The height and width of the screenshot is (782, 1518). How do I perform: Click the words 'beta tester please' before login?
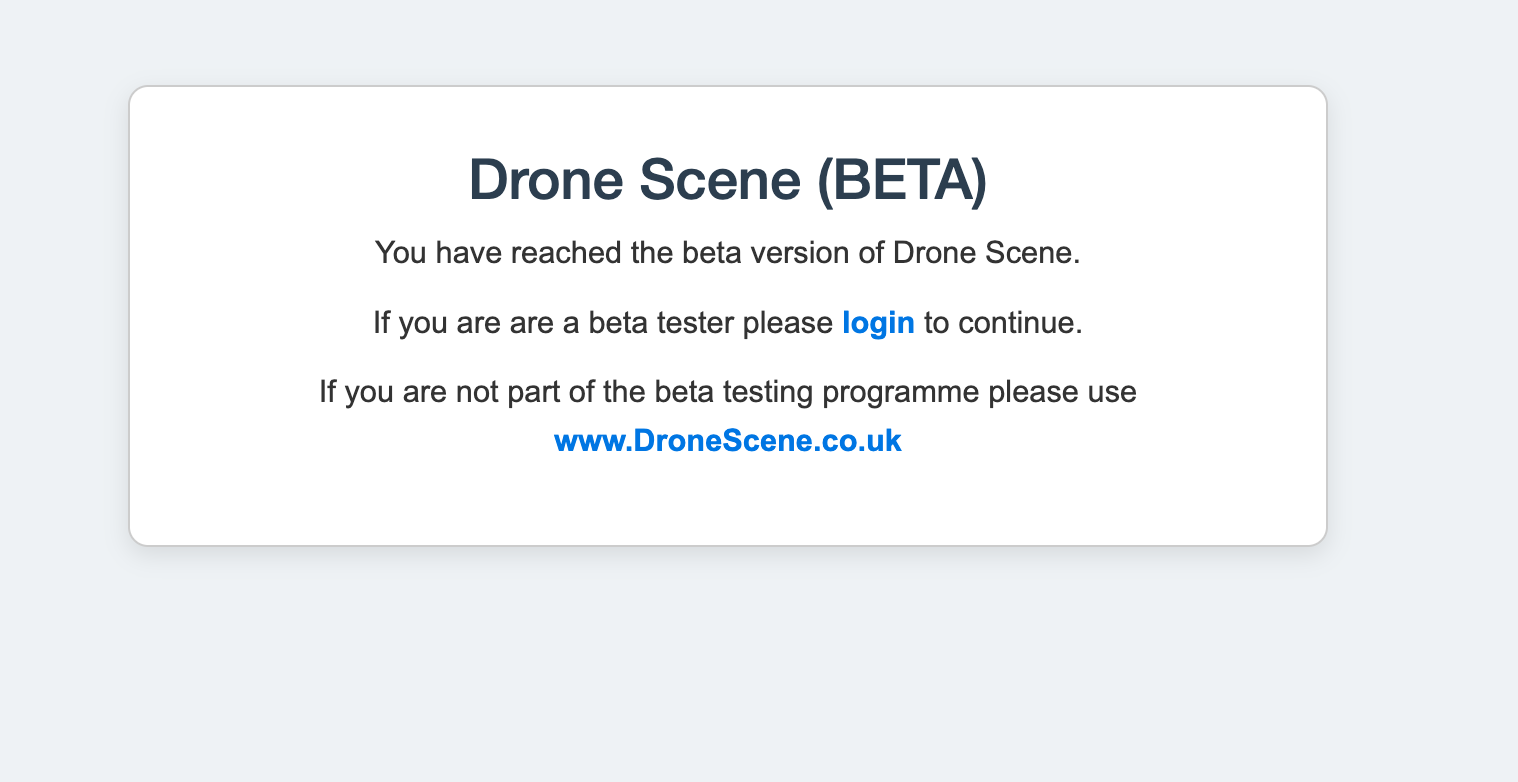tap(710, 323)
